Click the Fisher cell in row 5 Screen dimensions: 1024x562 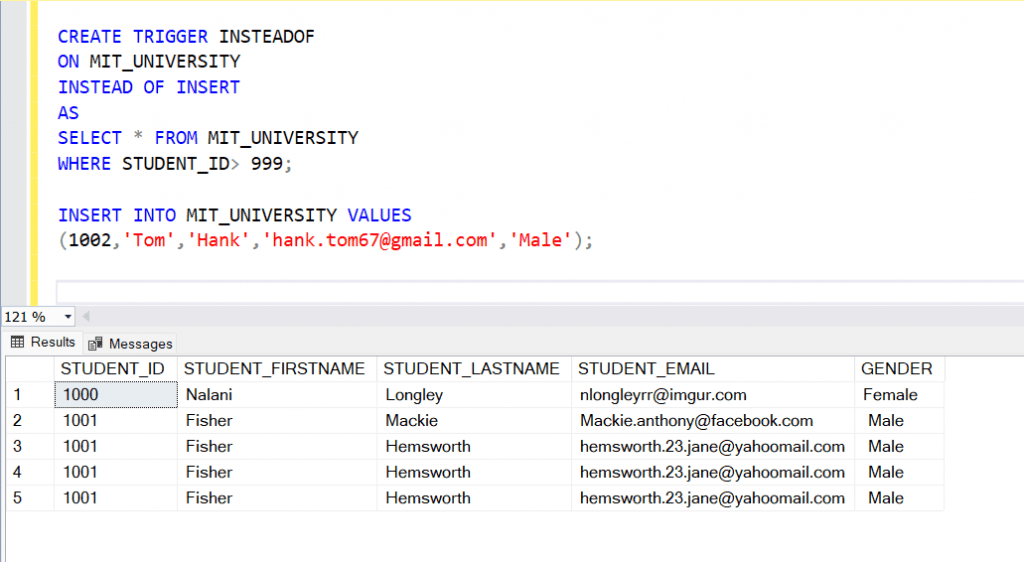click(x=276, y=498)
